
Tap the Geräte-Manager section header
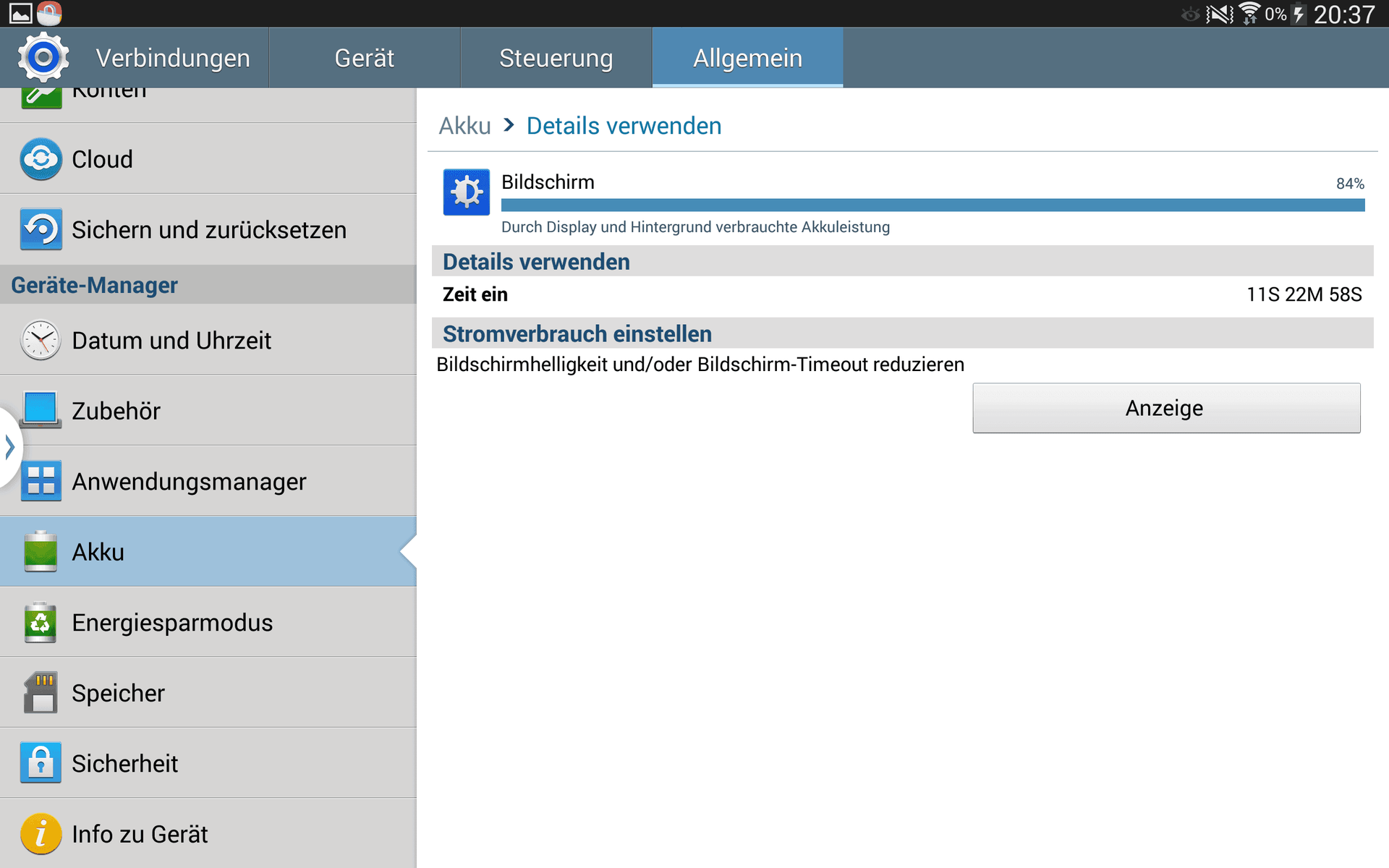[208, 285]
